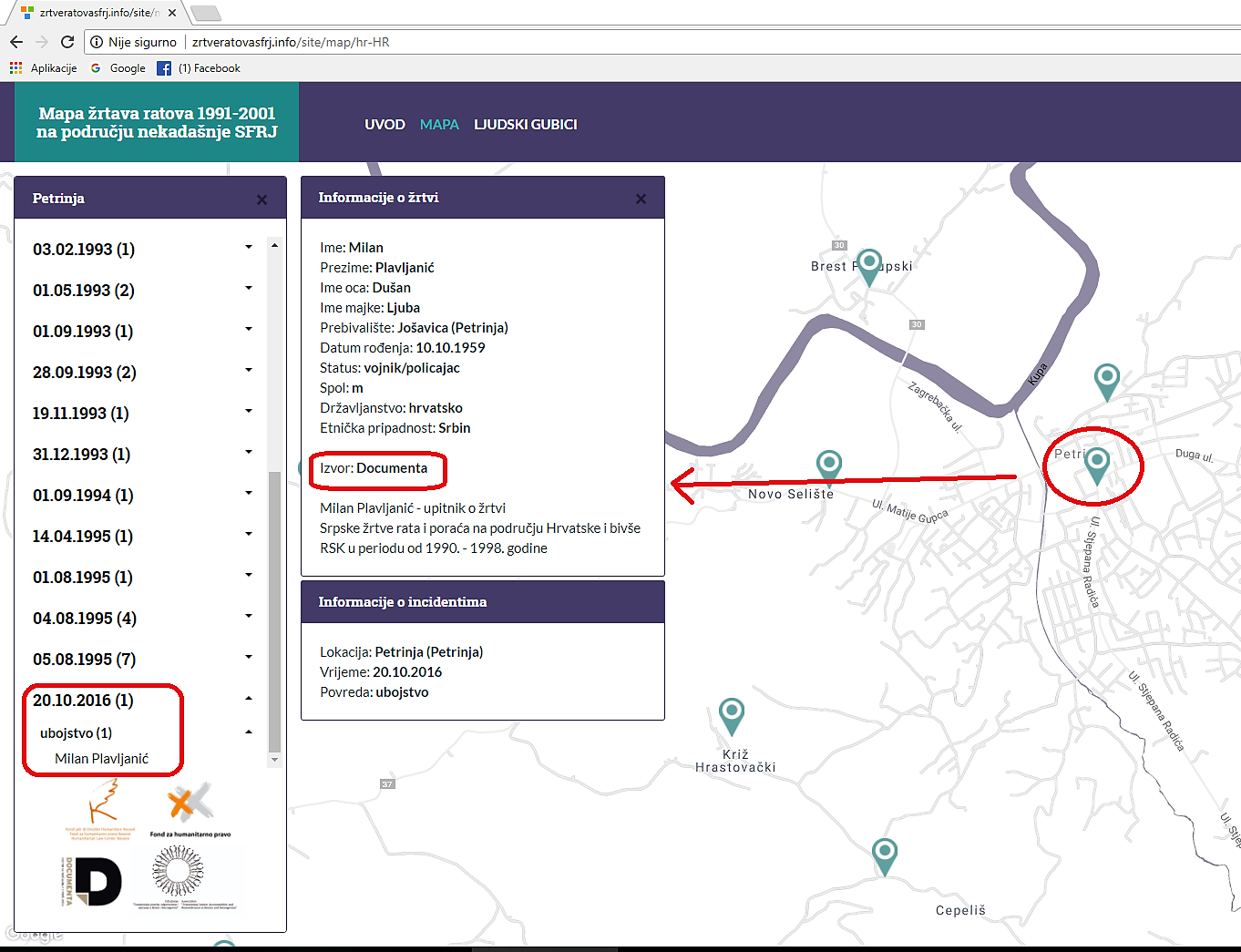The height and width of the screenshot is (952, 1241).
Task: Open the Documenta logo in sidebar
Action: click(x=91, y=881)
